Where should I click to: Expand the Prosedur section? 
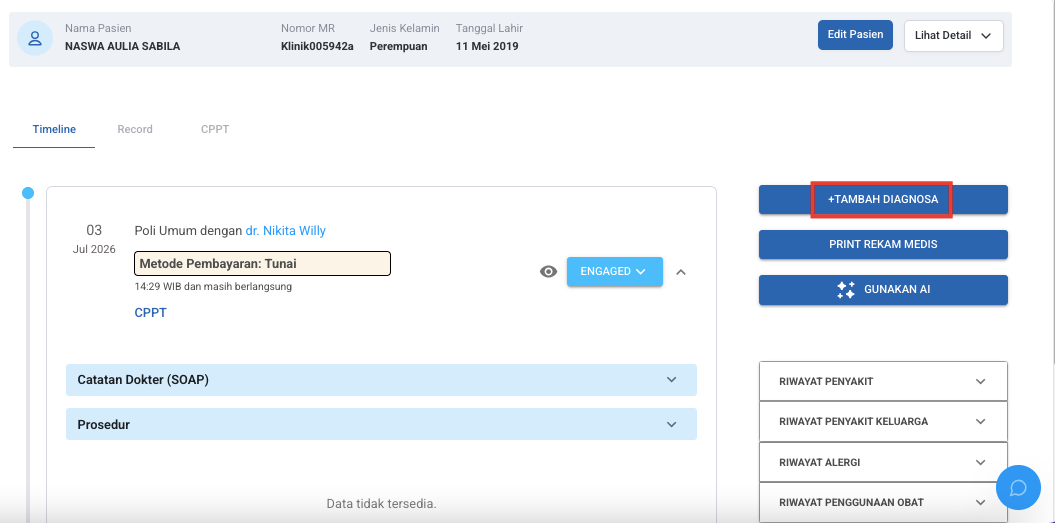[x=381, y=425]
